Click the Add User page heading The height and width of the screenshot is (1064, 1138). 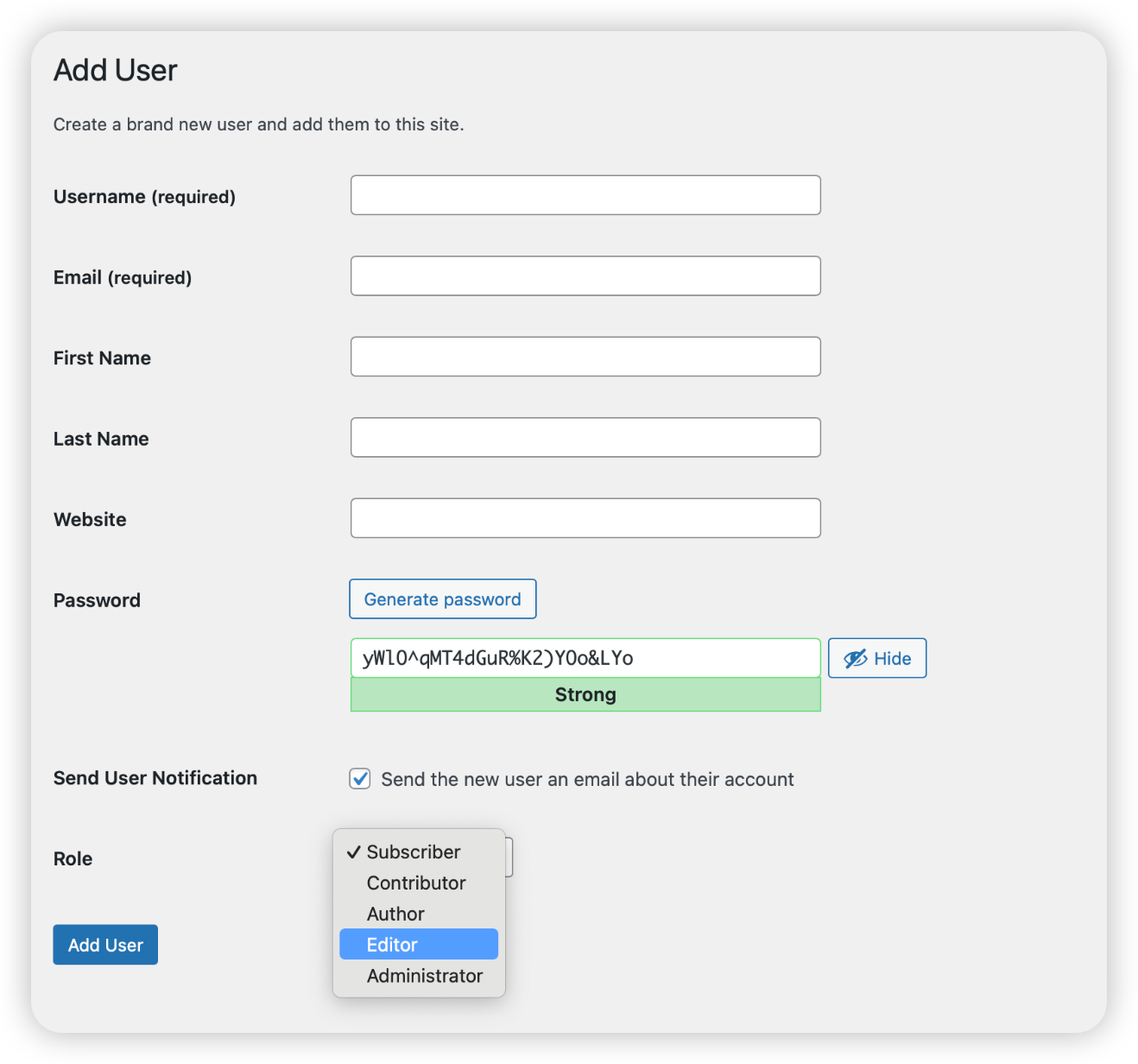[x=115, y=69]
